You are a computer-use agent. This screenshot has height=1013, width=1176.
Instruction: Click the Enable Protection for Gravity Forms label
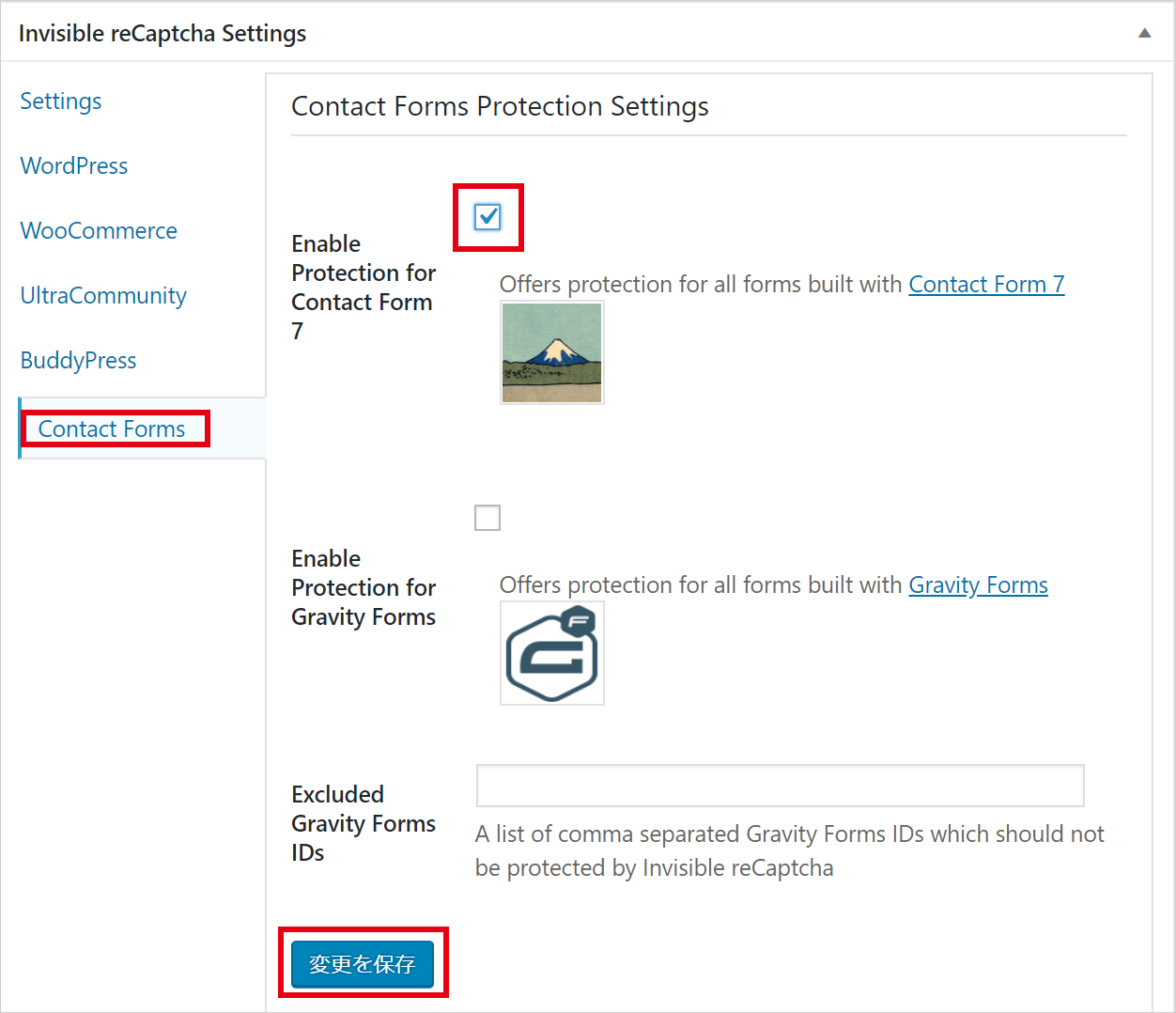363,587
